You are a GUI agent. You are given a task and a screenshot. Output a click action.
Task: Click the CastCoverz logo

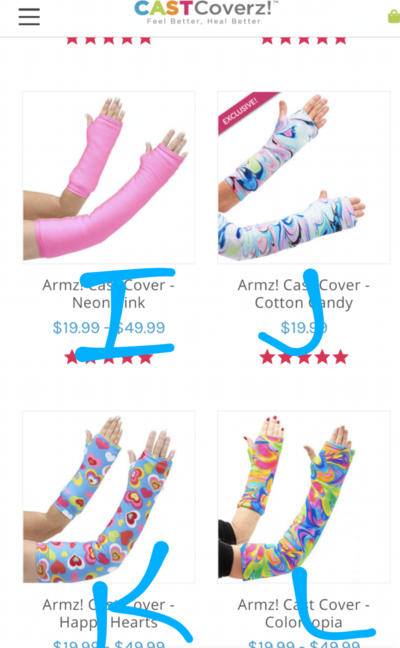click(x=205, y=12)
